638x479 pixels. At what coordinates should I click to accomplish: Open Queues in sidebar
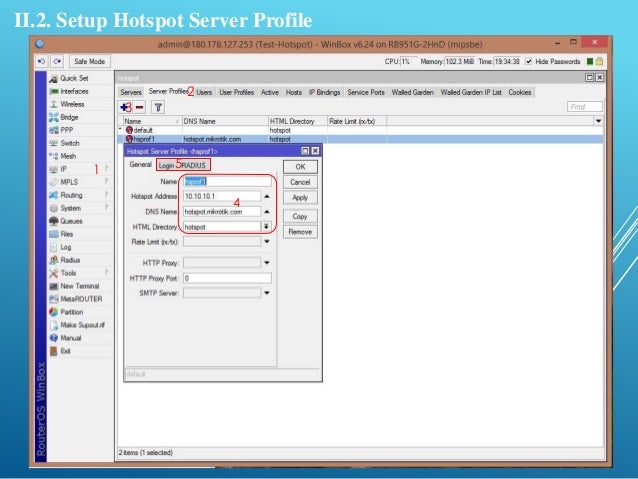pos(71,221)
